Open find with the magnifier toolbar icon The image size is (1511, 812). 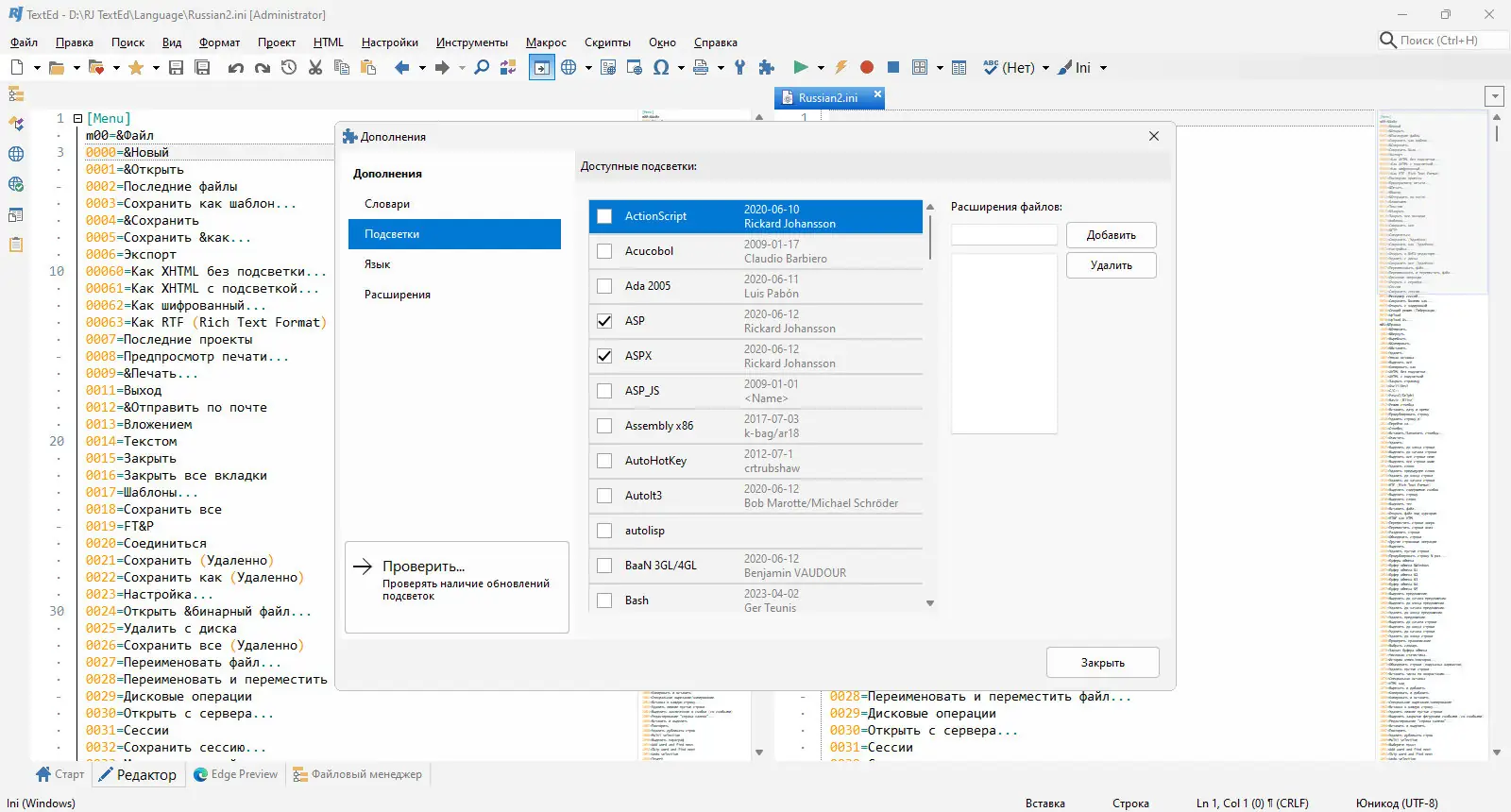click(x=482, y=67)
